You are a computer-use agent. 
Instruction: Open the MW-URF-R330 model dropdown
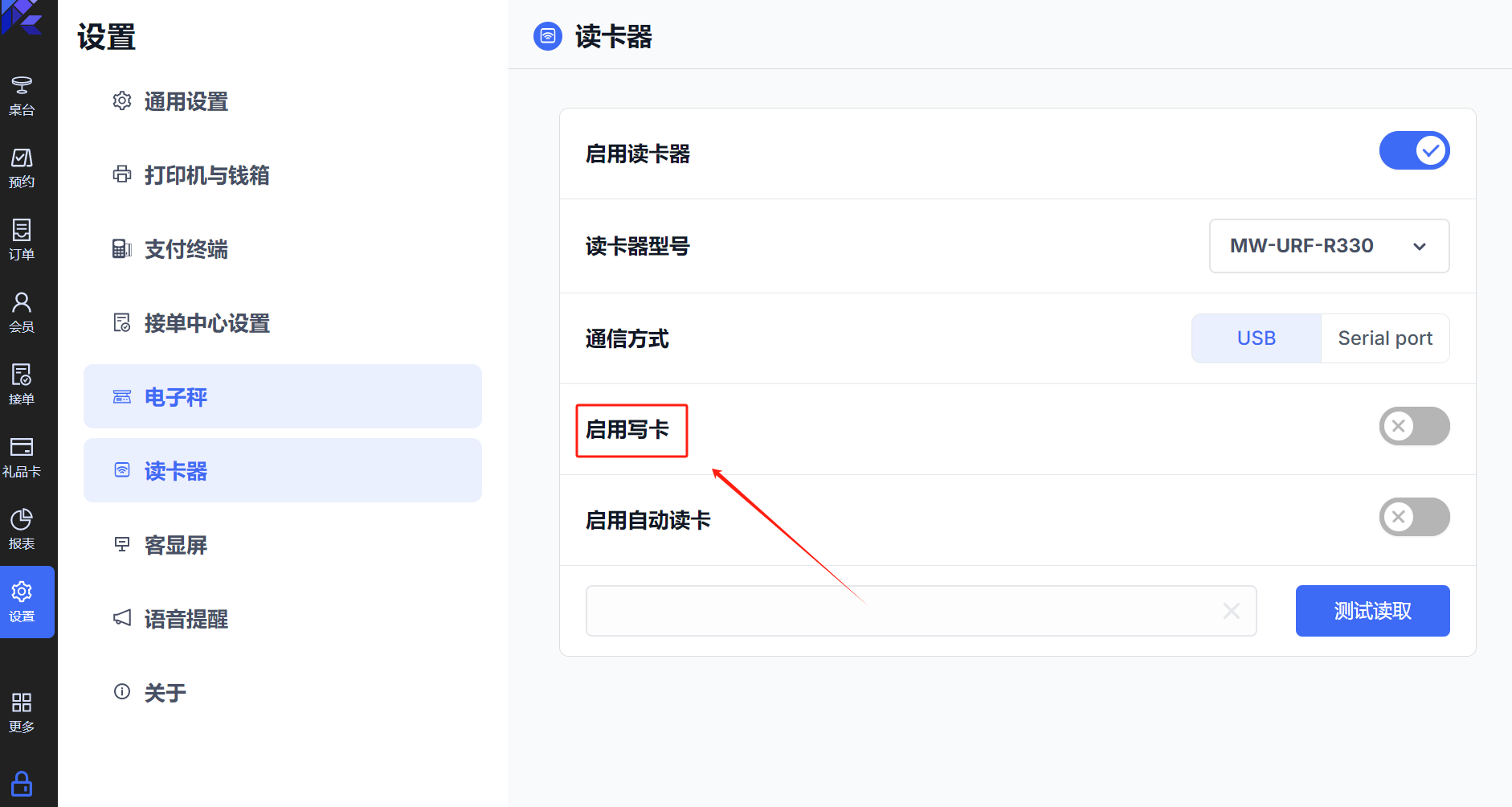point(1329,246)
